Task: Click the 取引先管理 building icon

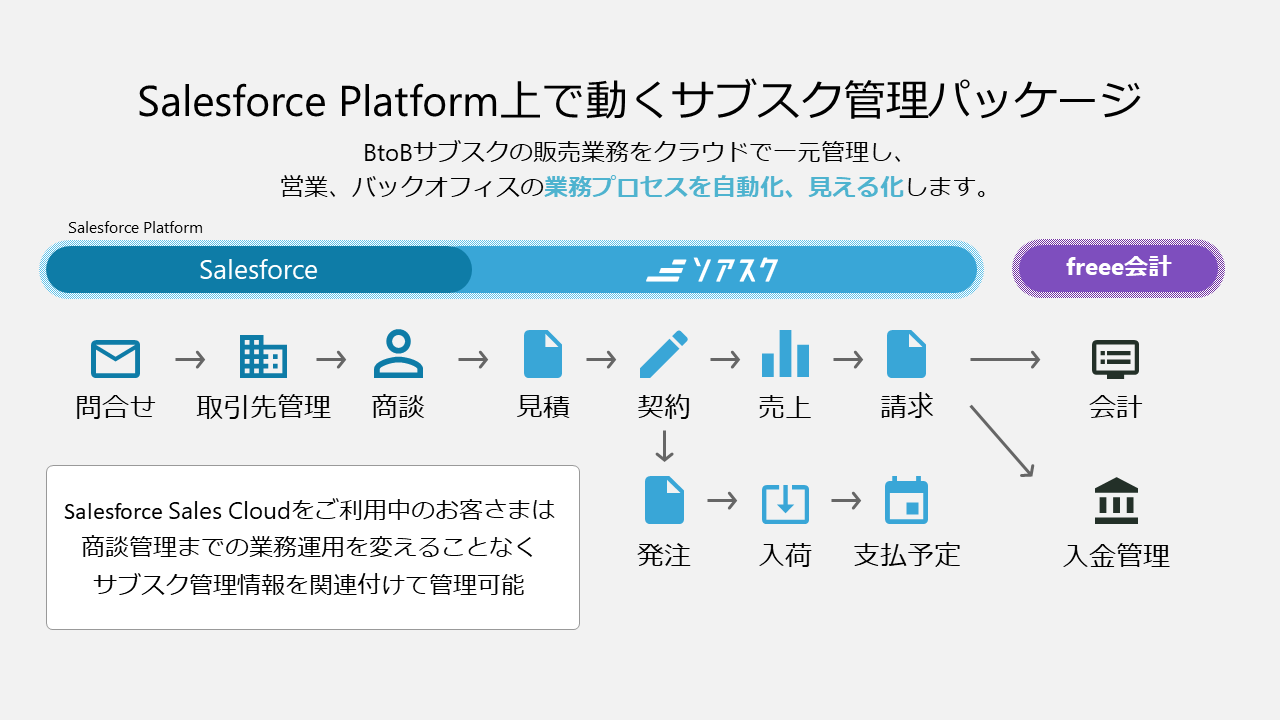Action: pos(263,355)
